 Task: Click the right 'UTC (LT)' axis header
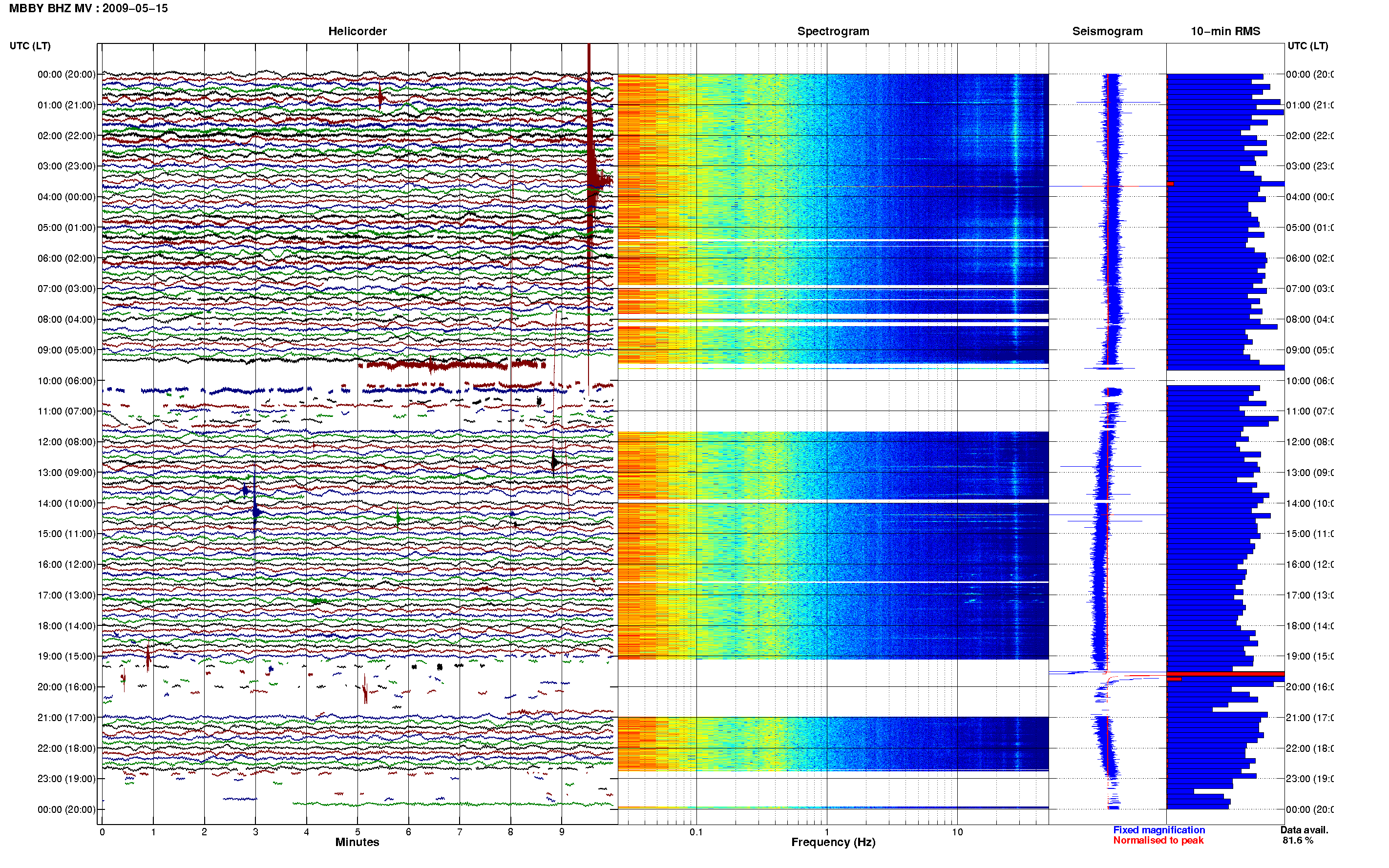click(x=1307, y=46)
